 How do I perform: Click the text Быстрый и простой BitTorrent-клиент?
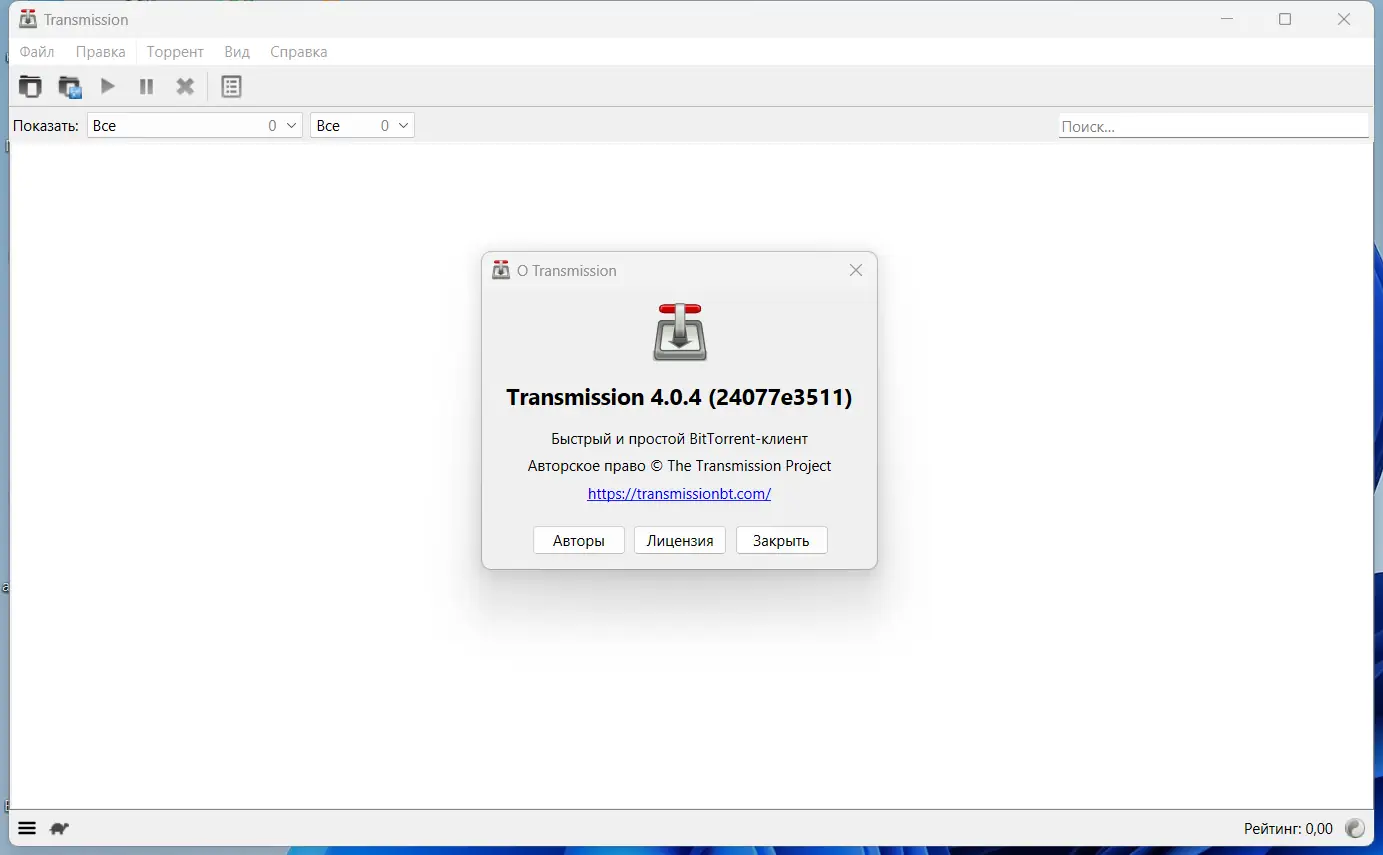coord(680,439)
